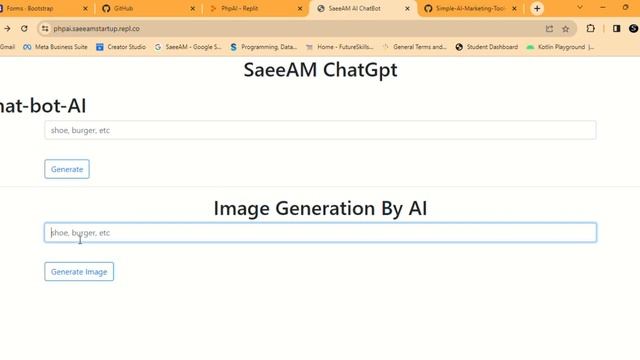This screenshot has width=640, height=360.
Task: Open the Programming, Data... bookmark
Action: (264, 47)
